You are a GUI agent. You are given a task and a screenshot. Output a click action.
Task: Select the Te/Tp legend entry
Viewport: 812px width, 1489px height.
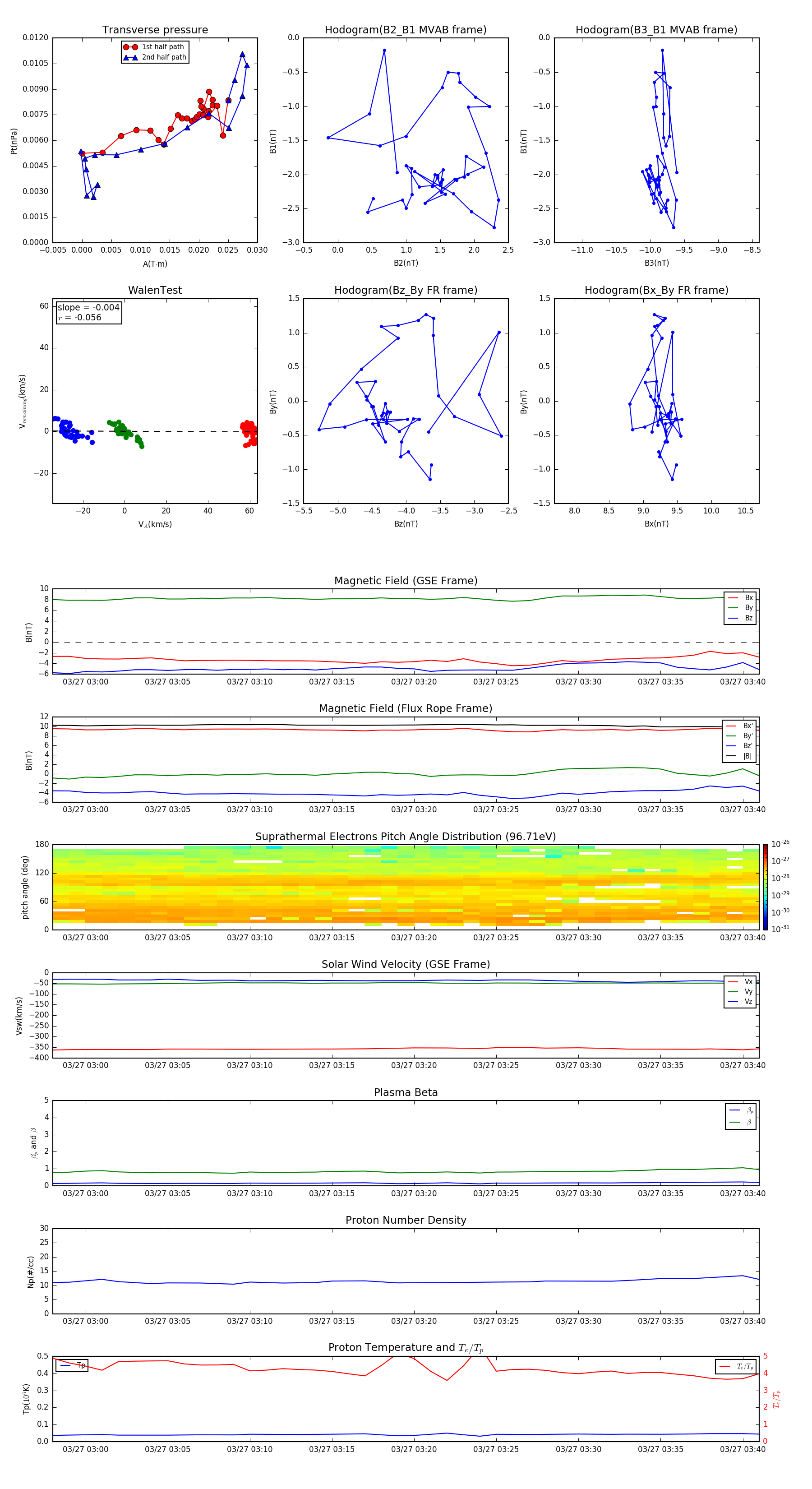click(x=737, y=1366)
